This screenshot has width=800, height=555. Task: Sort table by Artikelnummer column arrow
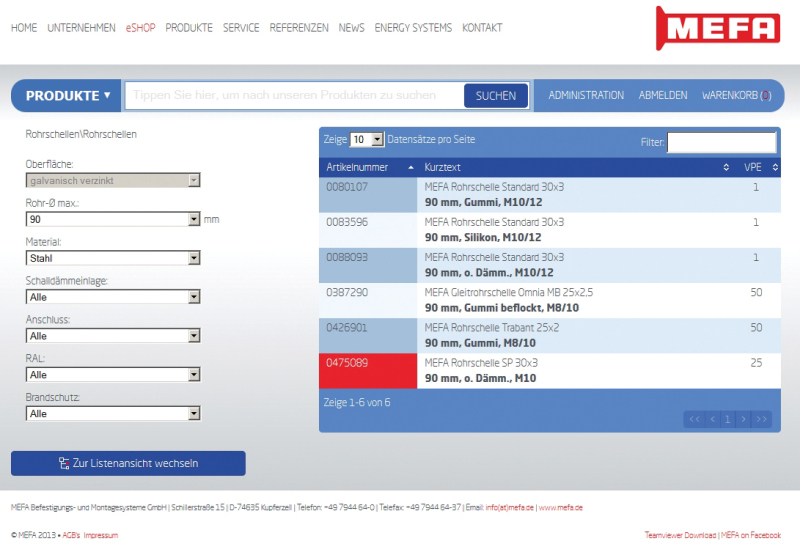click(410, 168)
